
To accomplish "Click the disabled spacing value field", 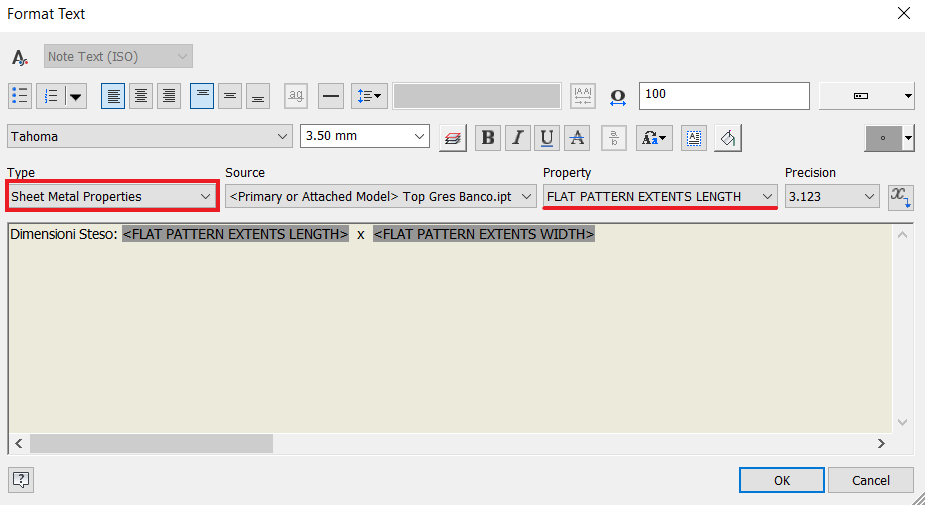I will (477, 96).
